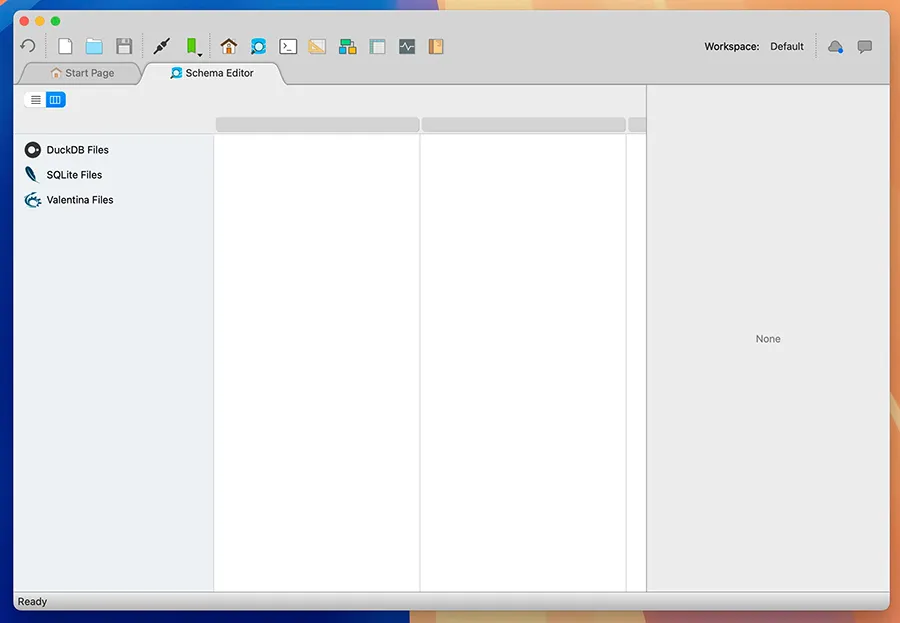Click the brown notebook toolbar icon
Viewport: 900px width, 623px height.
point(436,46)
